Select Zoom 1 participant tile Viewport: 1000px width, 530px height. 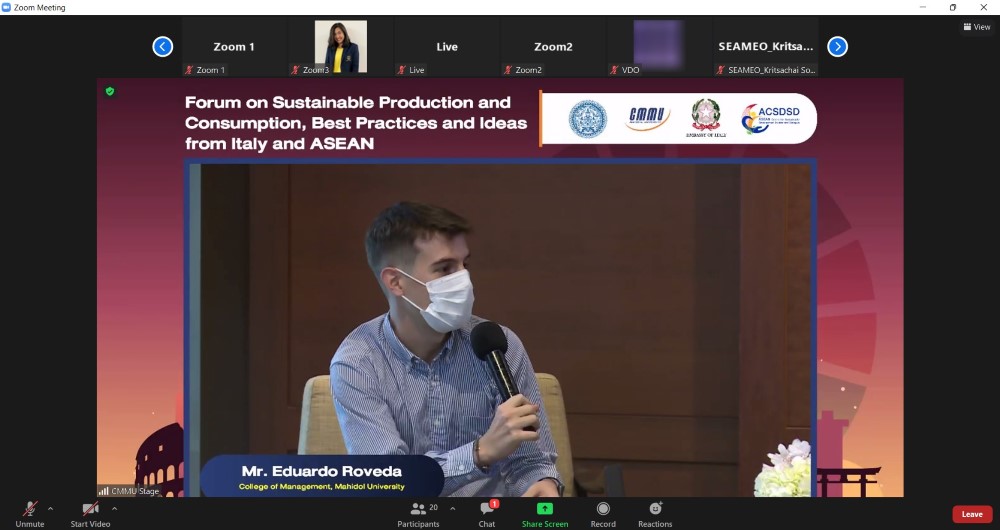click(x=234, y=47)
